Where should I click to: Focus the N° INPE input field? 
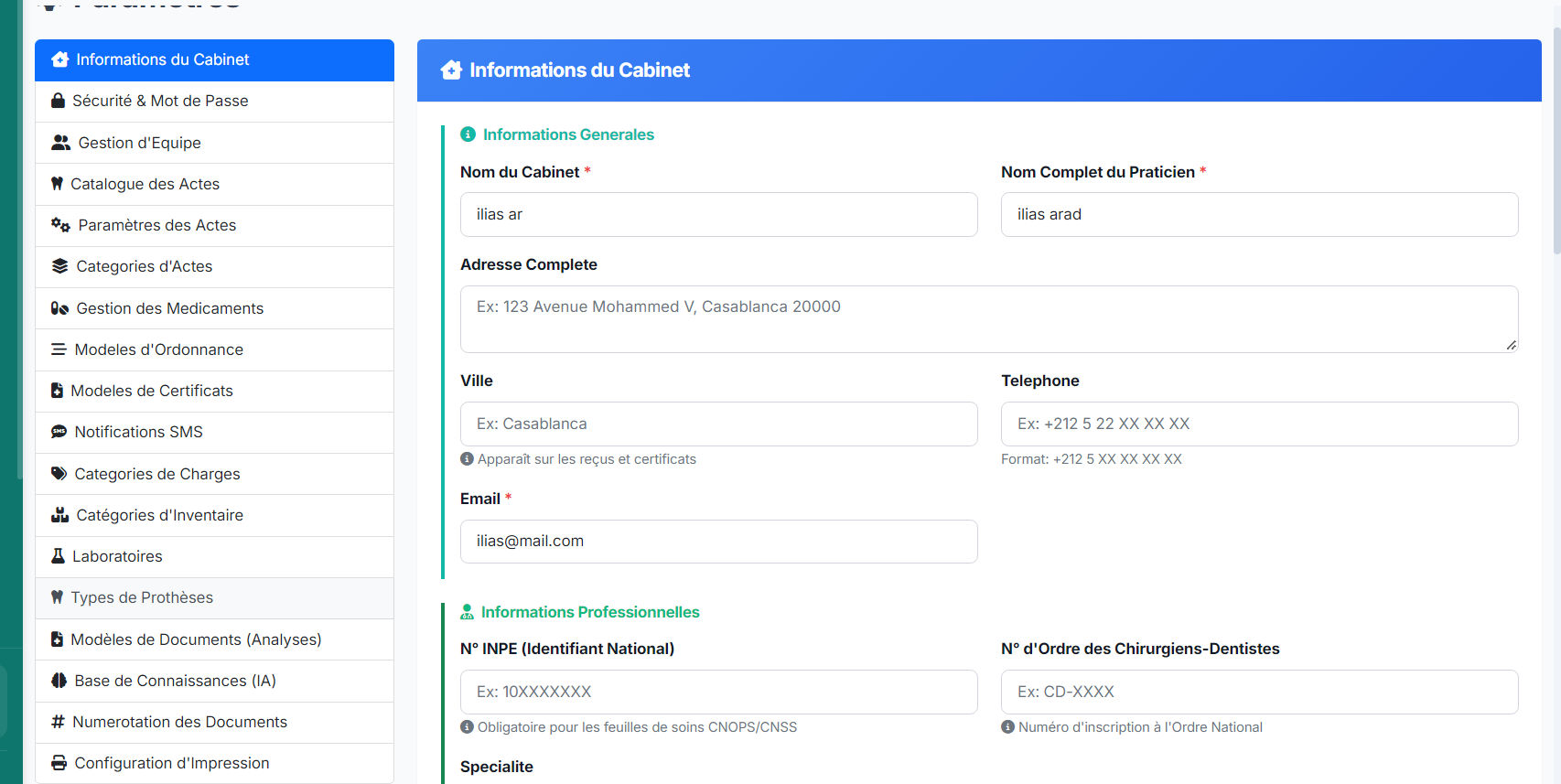pos(719,692)
